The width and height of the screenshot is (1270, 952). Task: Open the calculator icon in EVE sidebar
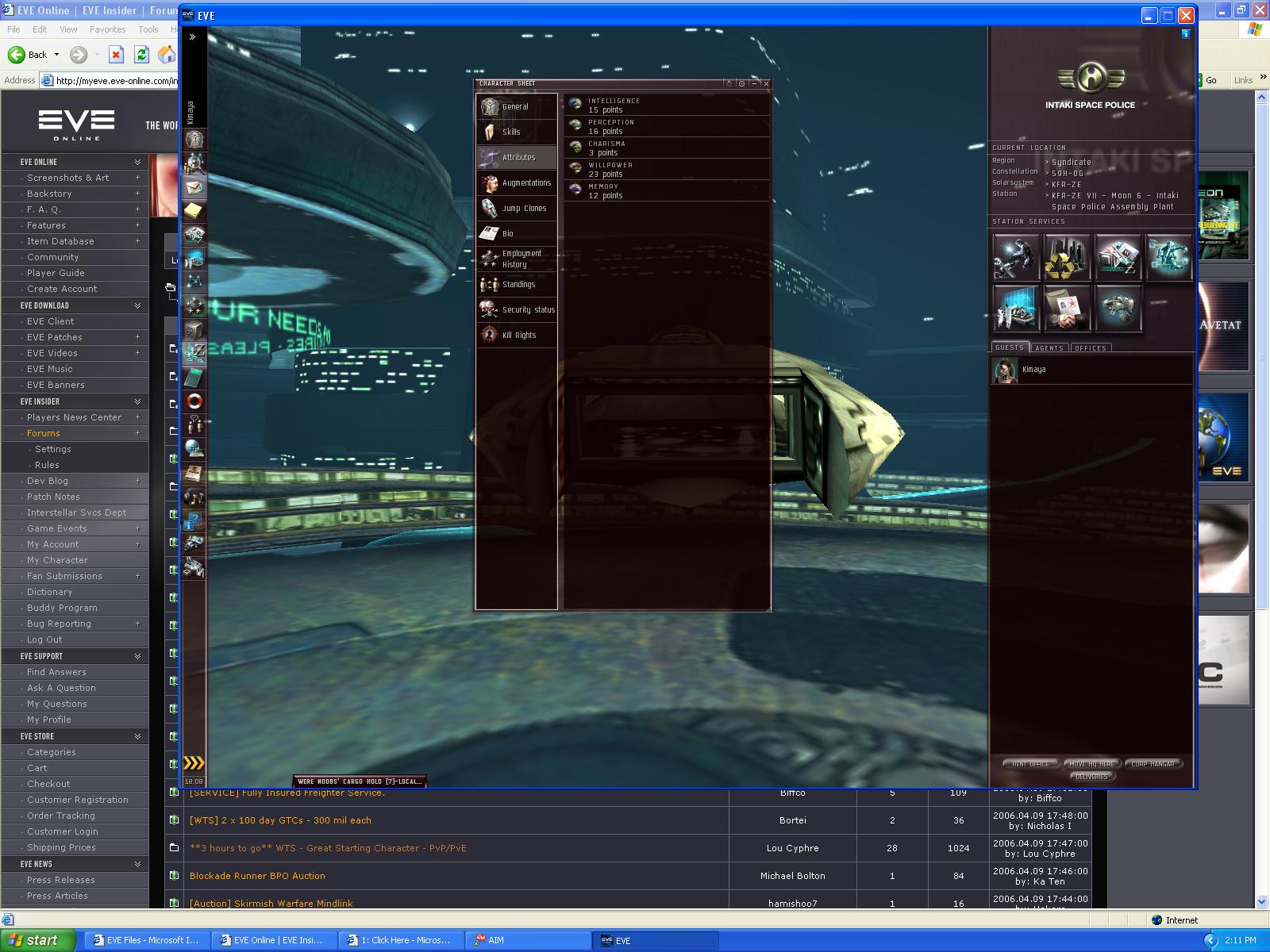point(194,378)
